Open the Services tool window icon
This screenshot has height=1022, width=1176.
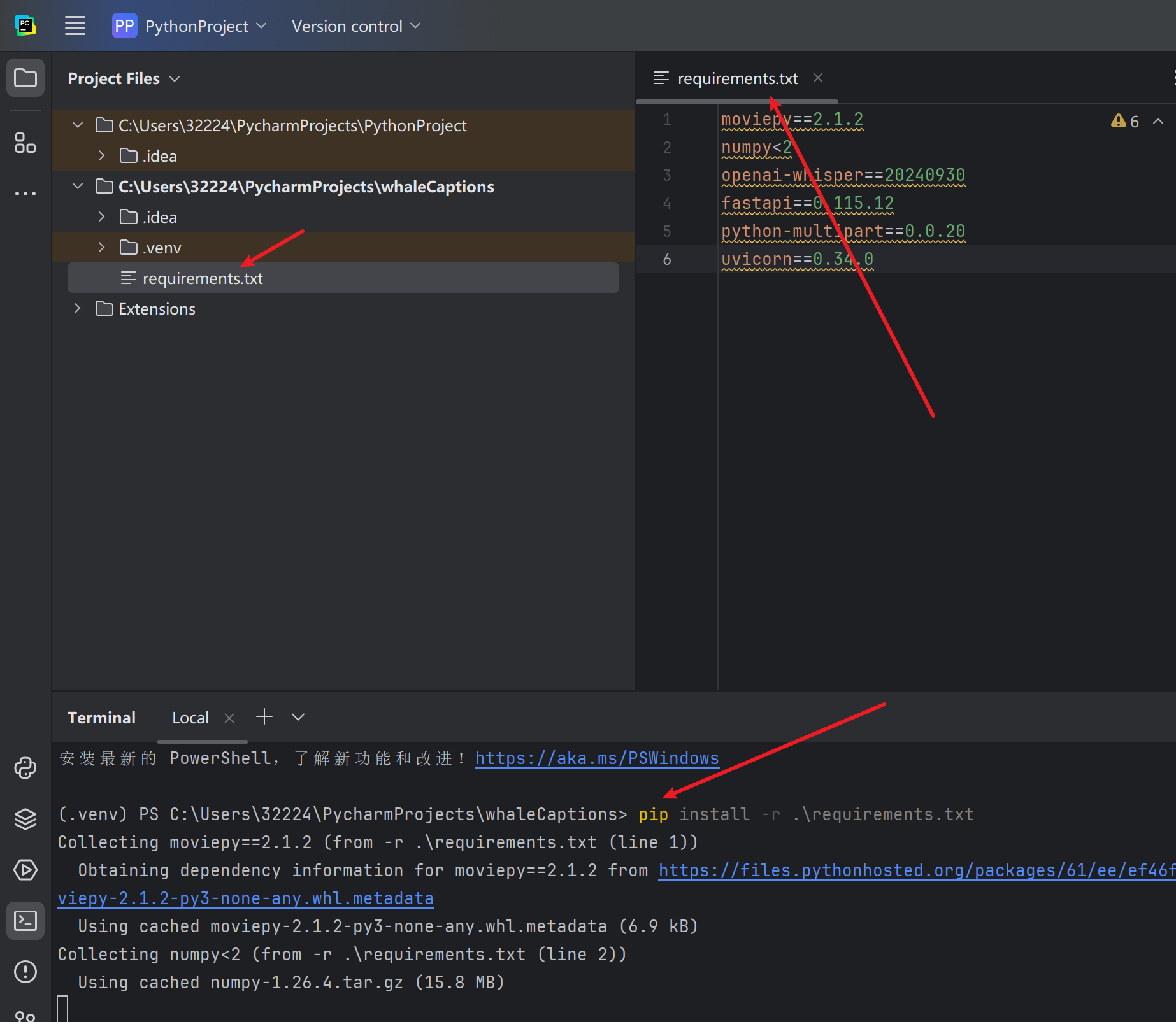pos(25,870)
